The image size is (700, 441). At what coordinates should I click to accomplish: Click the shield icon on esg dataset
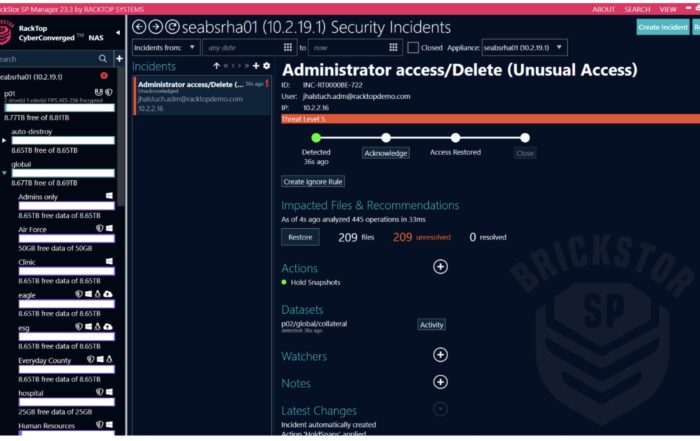point(79,326)
